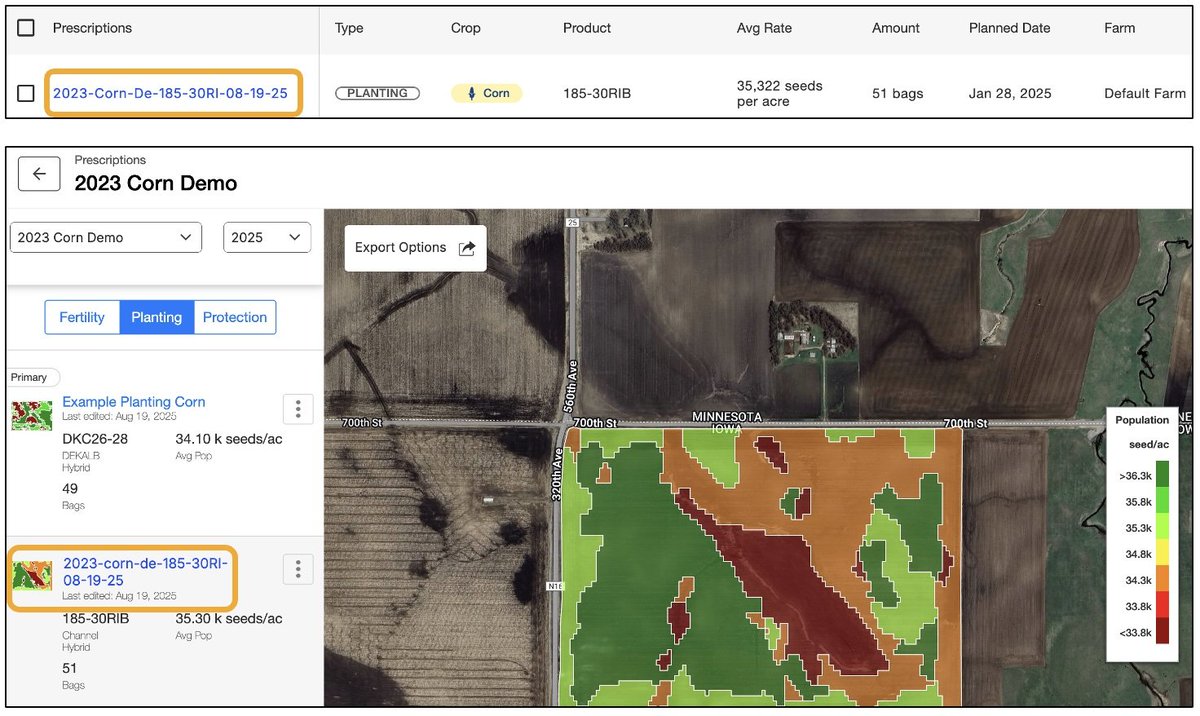Switch to the Protection tab
The image size is (1200, 716).
click(235, 317)
